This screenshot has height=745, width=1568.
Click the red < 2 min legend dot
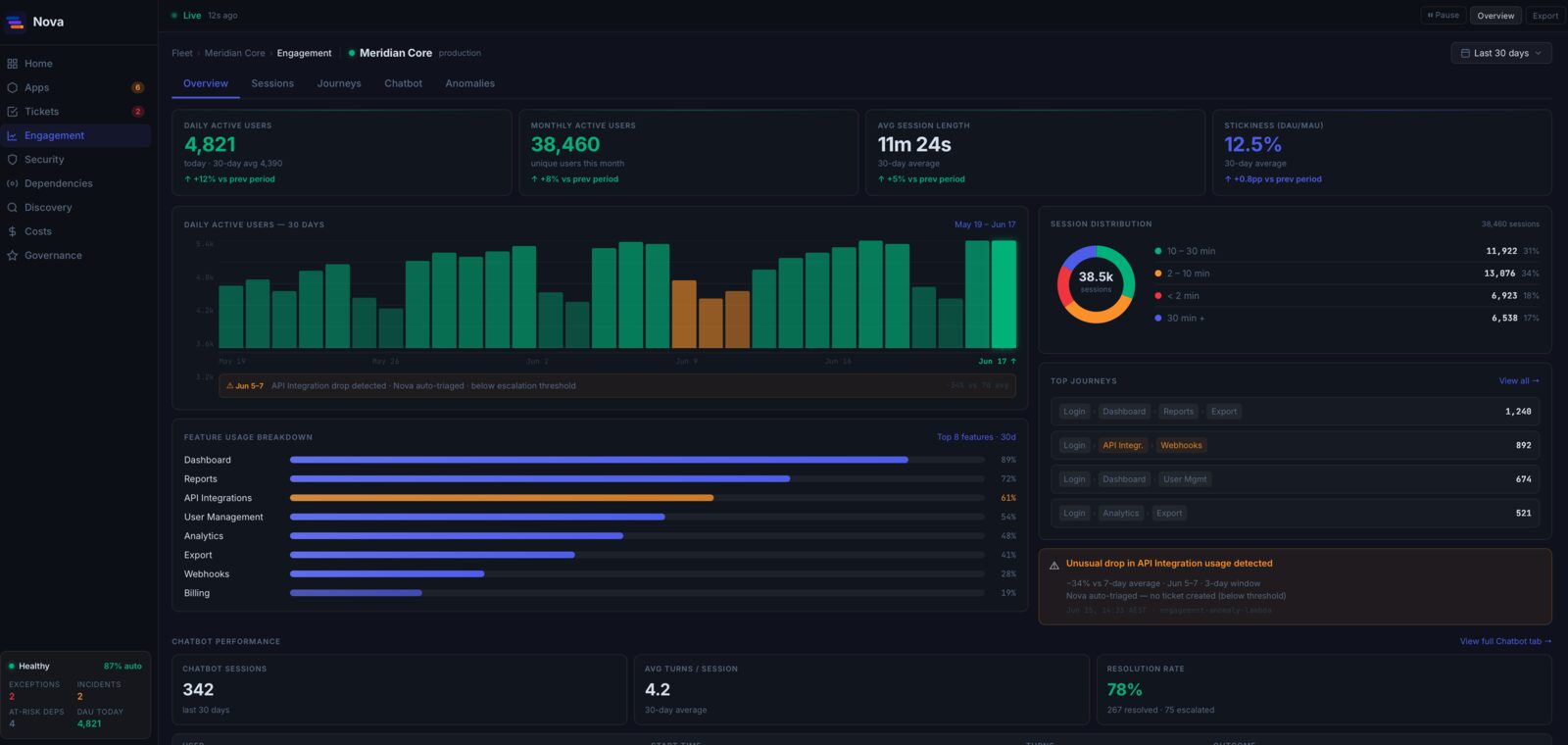coord(1158,296)
